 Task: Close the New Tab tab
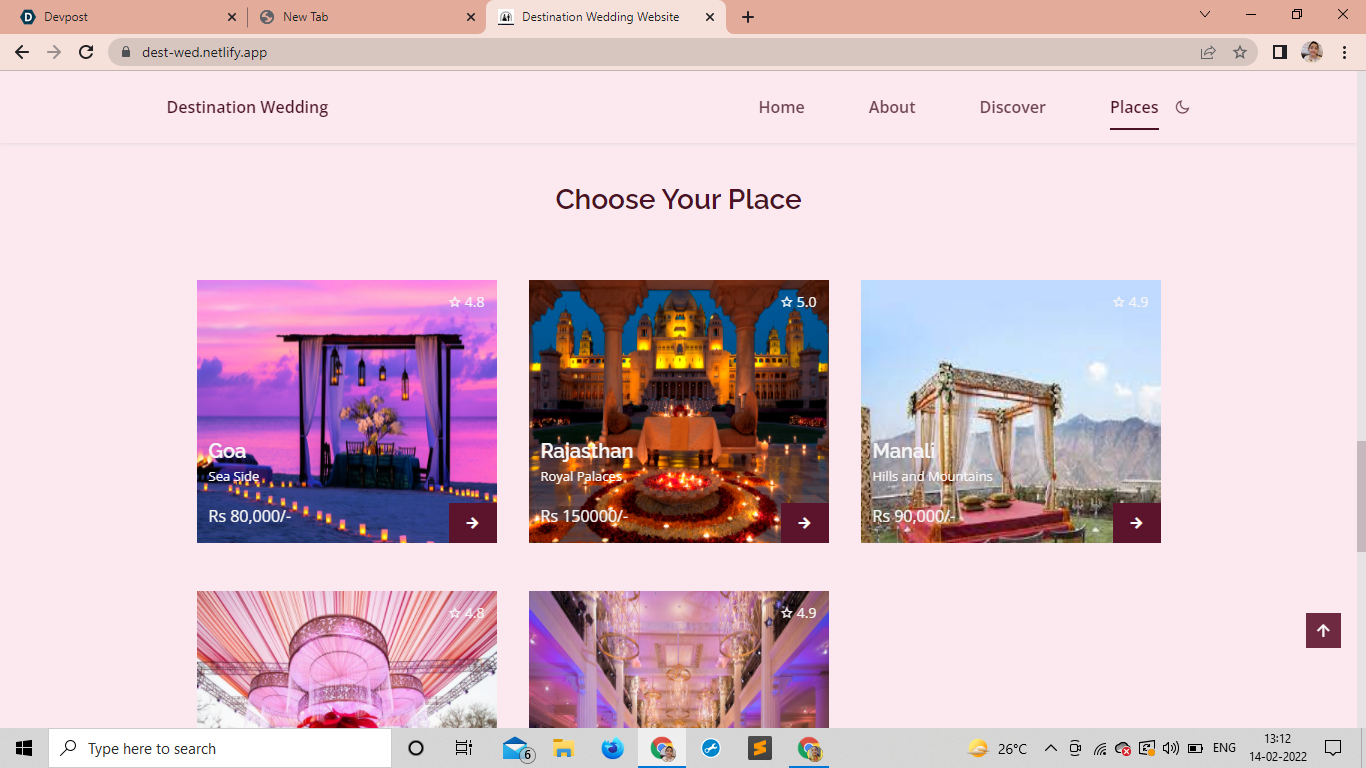(x=471, y=17)
